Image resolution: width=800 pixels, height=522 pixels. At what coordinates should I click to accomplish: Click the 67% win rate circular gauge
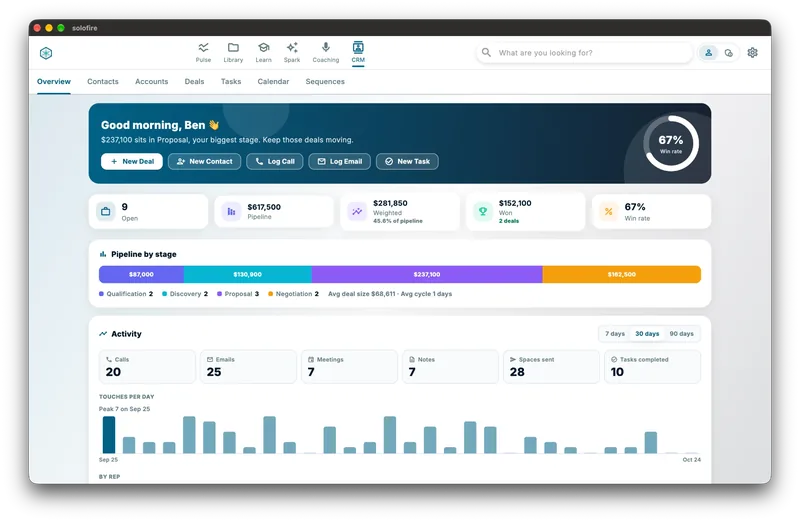click(x=671, y=143)
